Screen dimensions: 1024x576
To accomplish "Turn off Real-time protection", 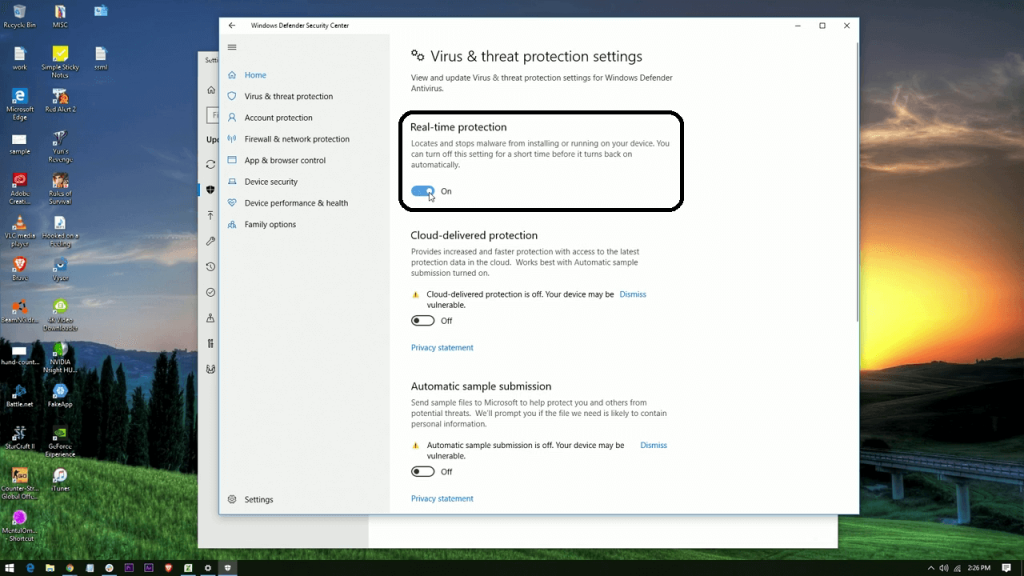I will (x=422, y=191).
